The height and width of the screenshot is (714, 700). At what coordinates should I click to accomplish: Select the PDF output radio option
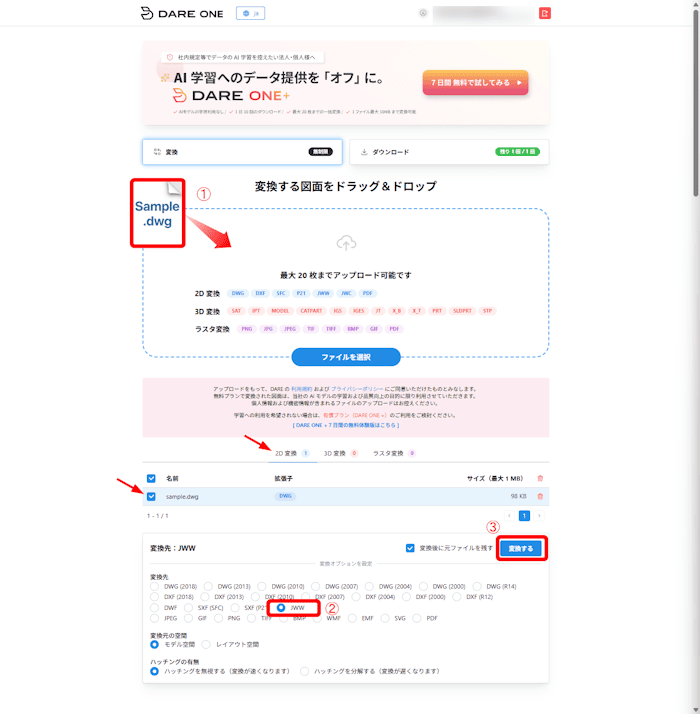[x=417, y=618]
